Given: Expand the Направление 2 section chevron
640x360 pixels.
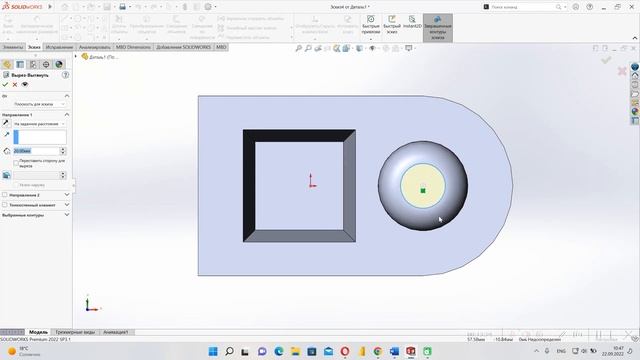Looking at the screenshot, I should [67, 195].
